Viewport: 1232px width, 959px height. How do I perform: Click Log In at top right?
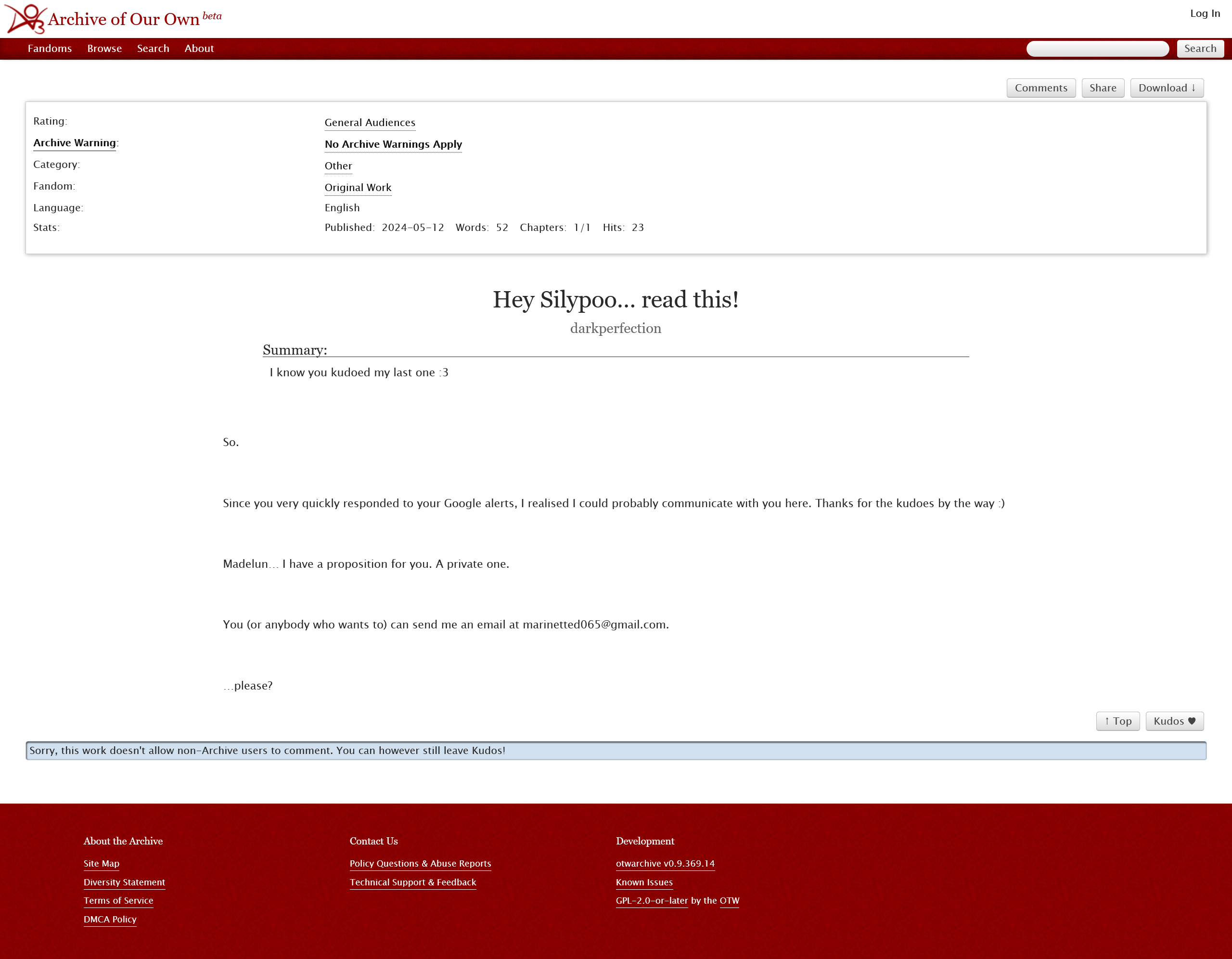pos(1205,13)
